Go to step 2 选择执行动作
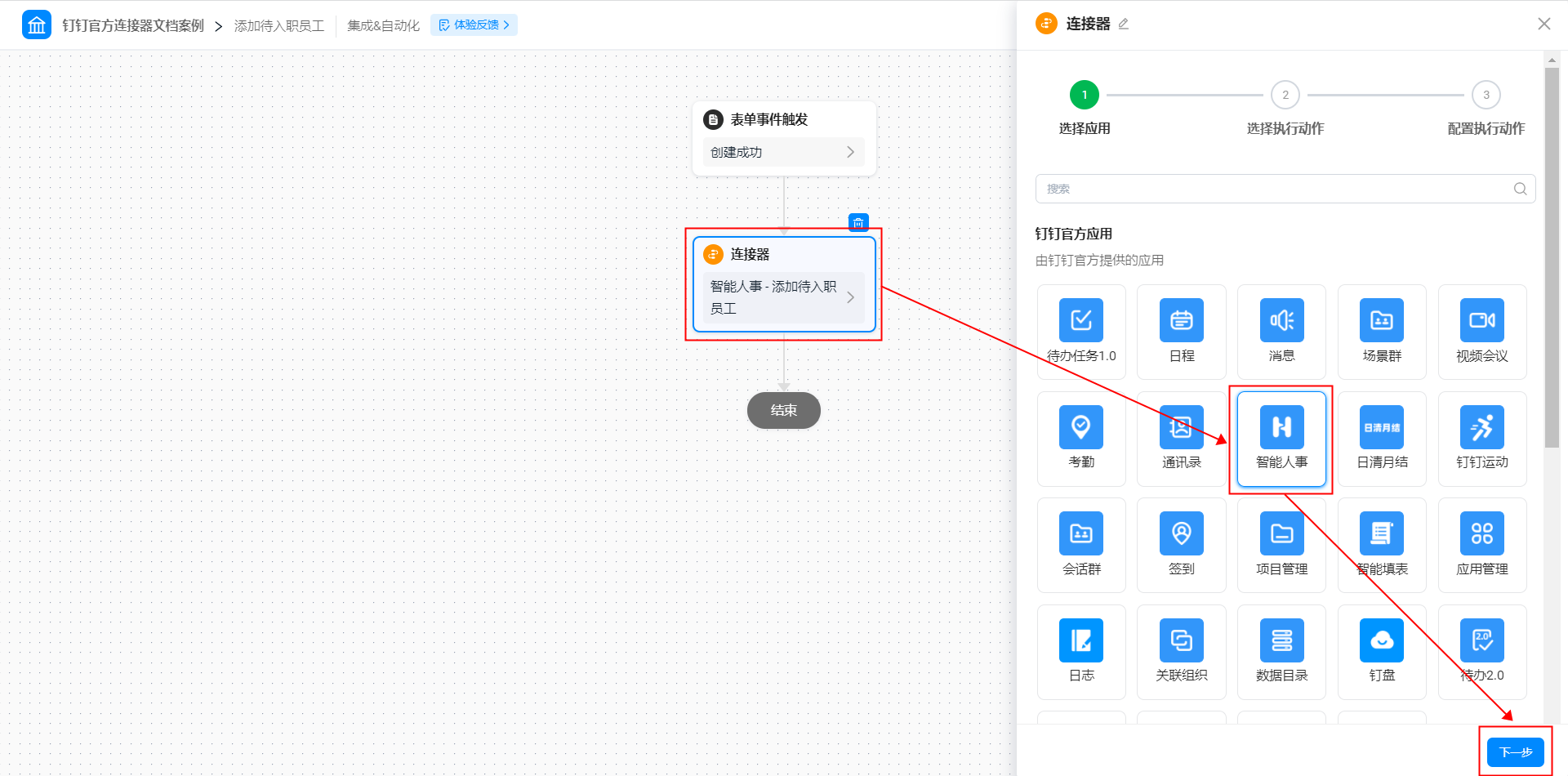The image size is (1568, 776). click(x=1285, y=108)
